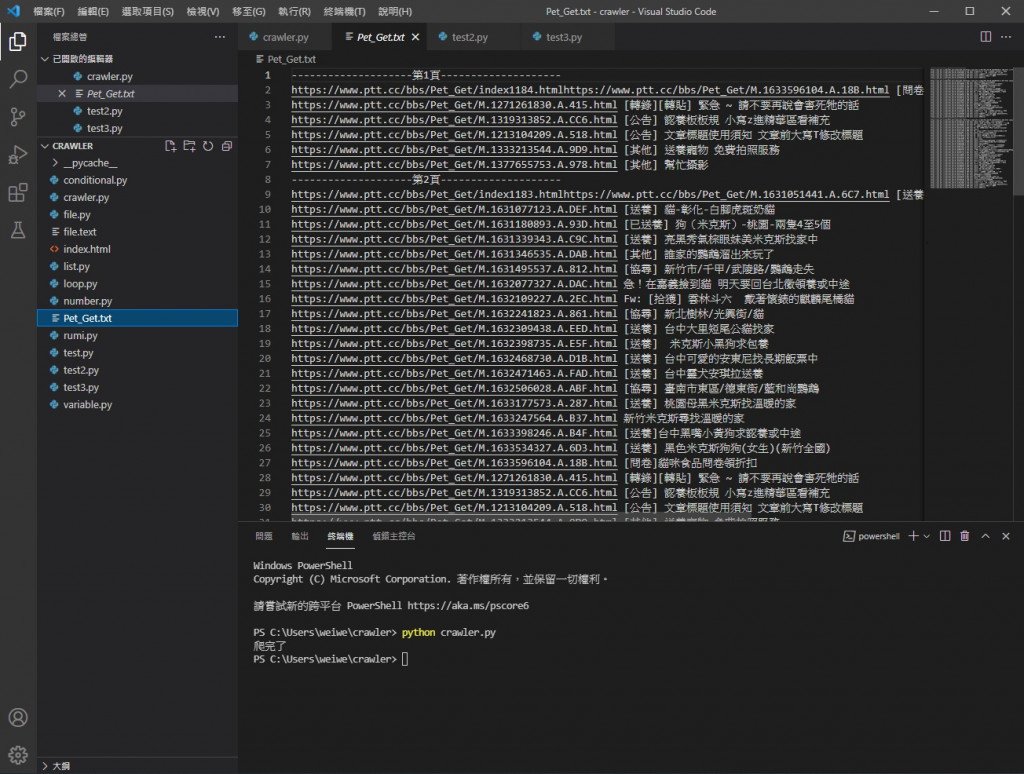Screen dimensions: 1024x774
Task: Click New File icon in CRAWLER header
Action: (170, 146)
